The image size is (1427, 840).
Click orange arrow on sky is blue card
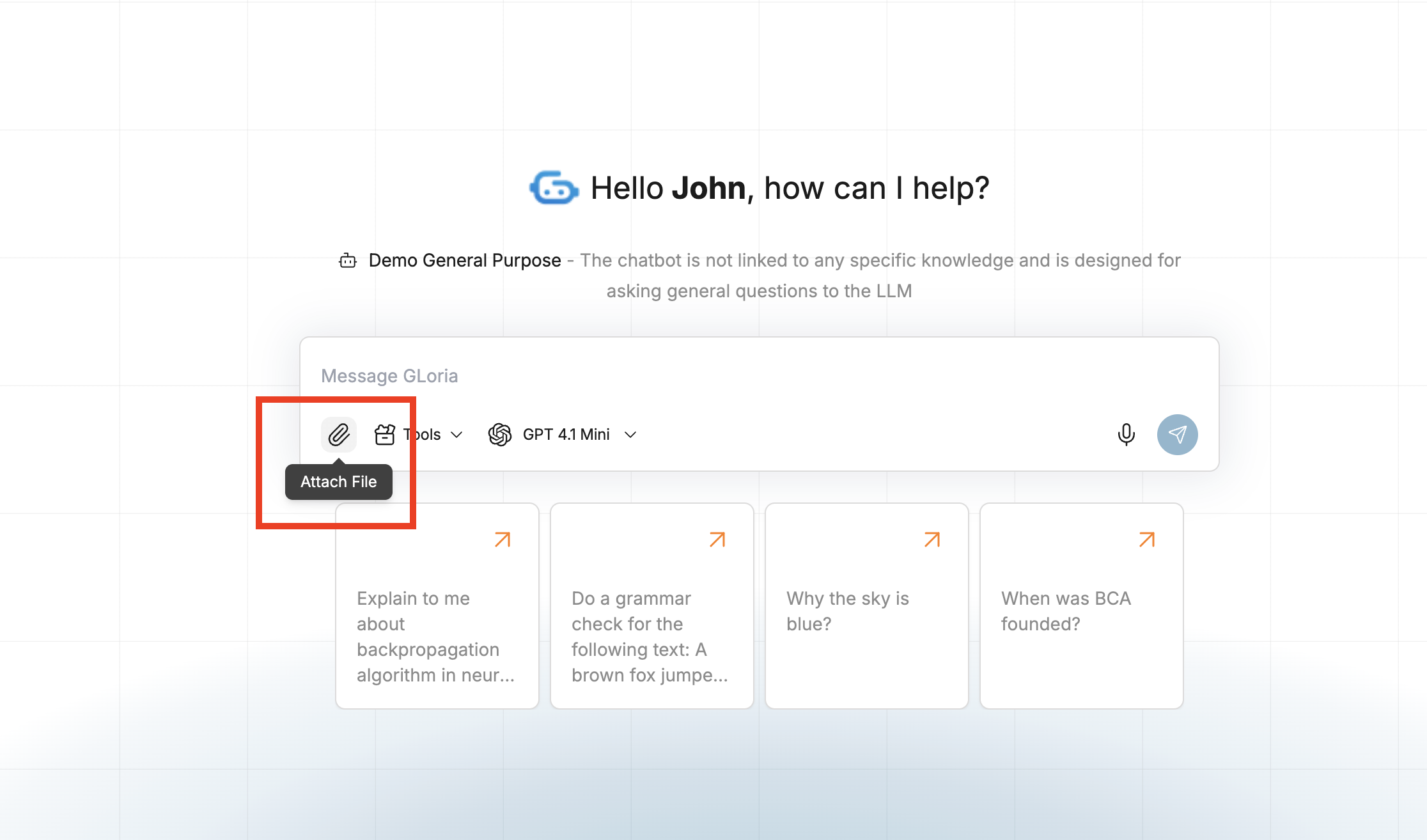932,540
